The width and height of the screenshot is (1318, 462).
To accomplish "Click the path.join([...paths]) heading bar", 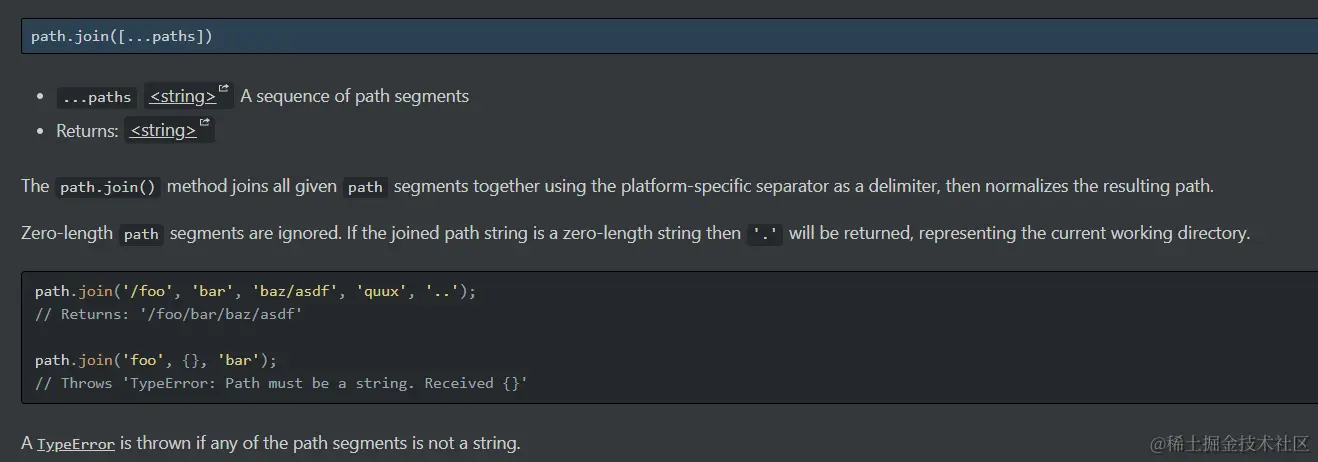I will pos(669,36).
